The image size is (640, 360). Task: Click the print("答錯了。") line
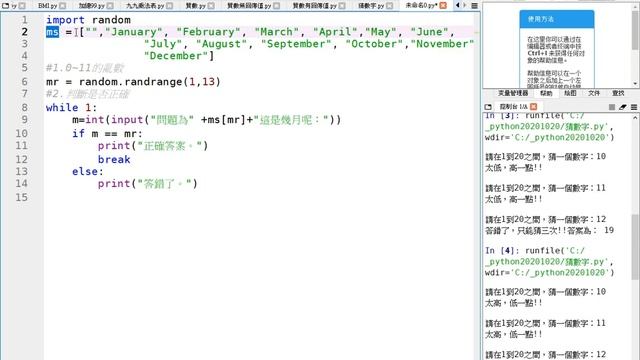coord(147,184)
